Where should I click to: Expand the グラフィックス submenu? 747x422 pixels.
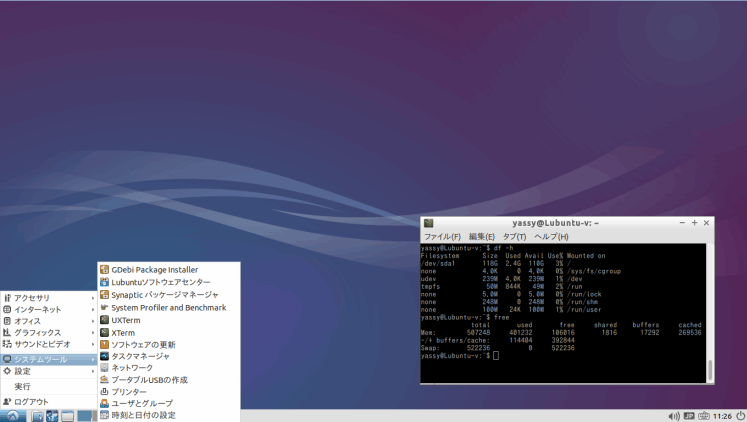coord(49,332)
